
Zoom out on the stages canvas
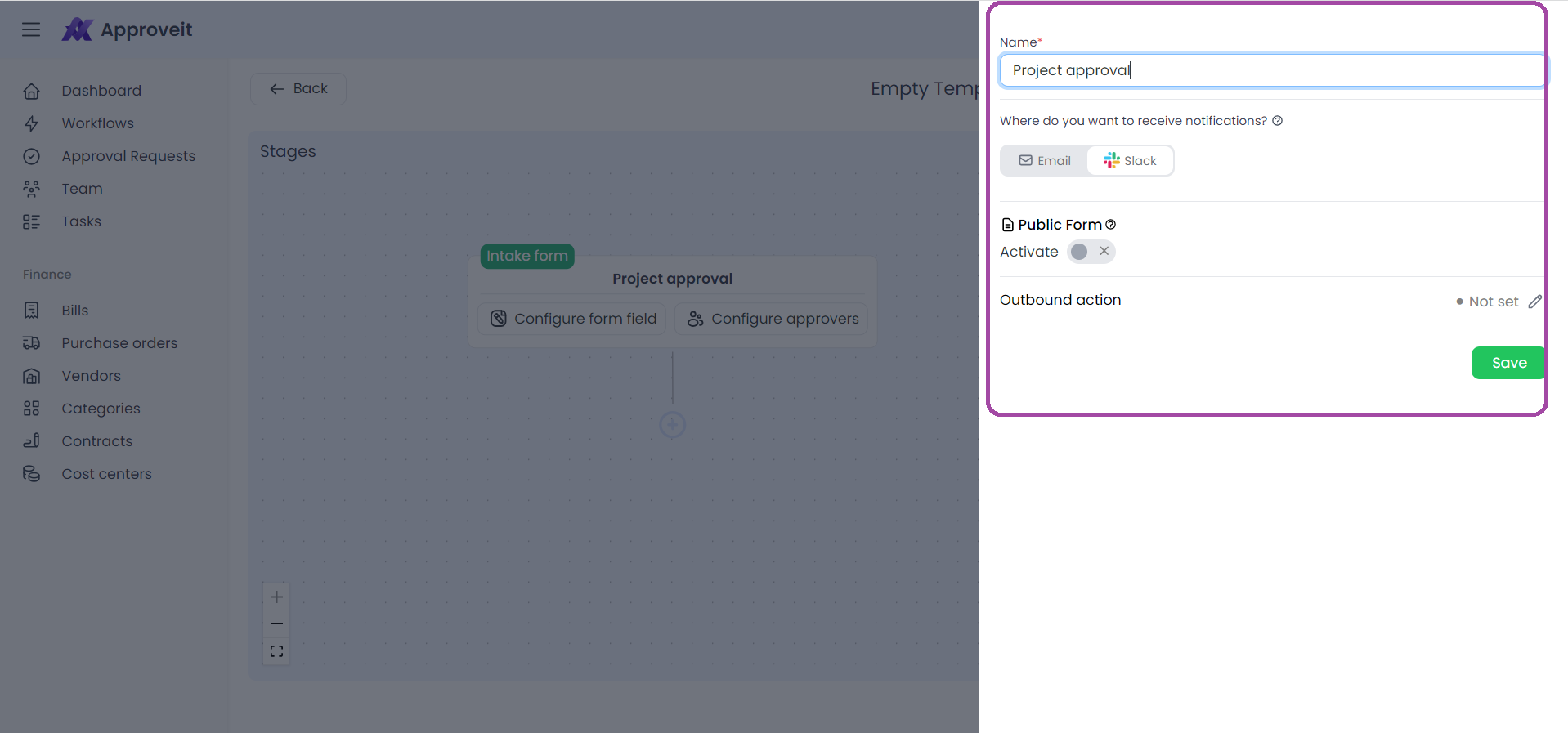tap(276, 623)
